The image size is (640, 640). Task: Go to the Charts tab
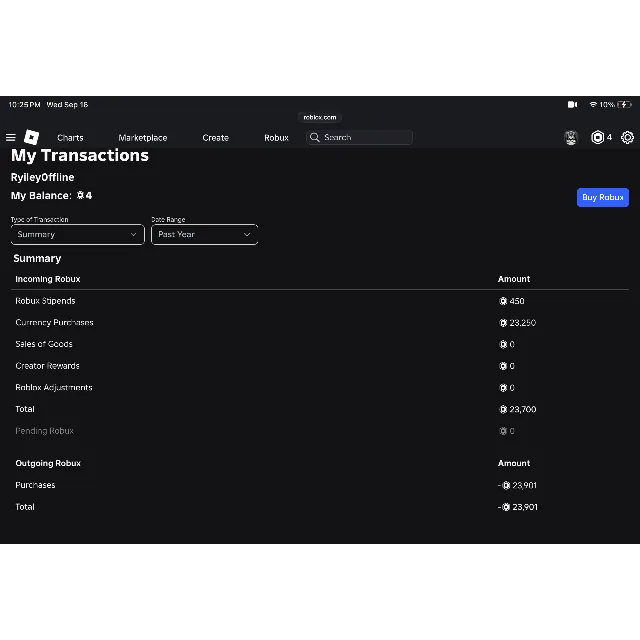[70, 138]
